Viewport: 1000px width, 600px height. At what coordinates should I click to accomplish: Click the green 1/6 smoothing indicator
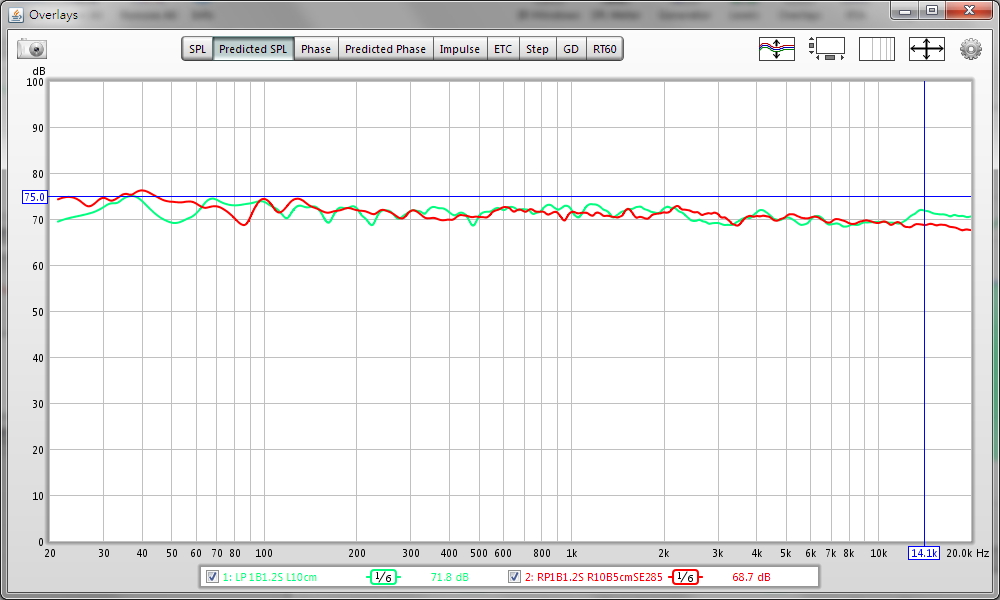point(382,577)
